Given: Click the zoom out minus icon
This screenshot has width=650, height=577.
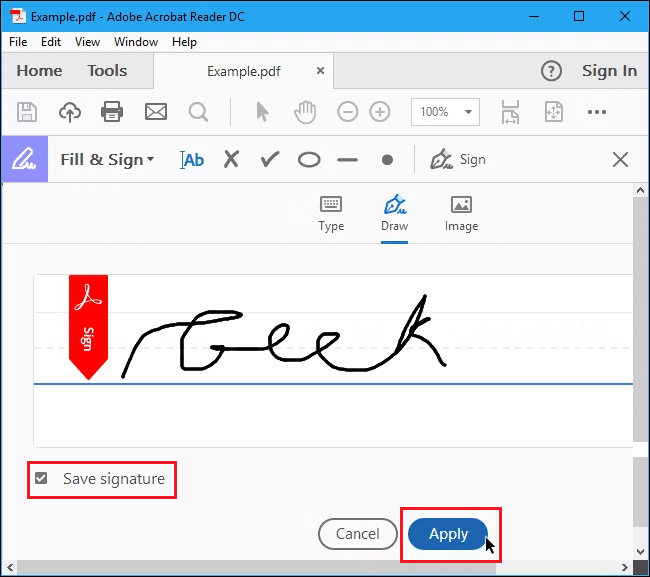Looking at the screenshot, I should click(347, 112).
